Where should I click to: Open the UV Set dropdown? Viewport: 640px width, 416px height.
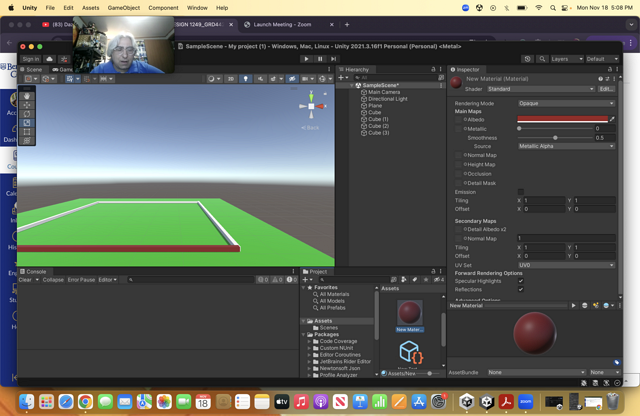[x=566, y=265]
